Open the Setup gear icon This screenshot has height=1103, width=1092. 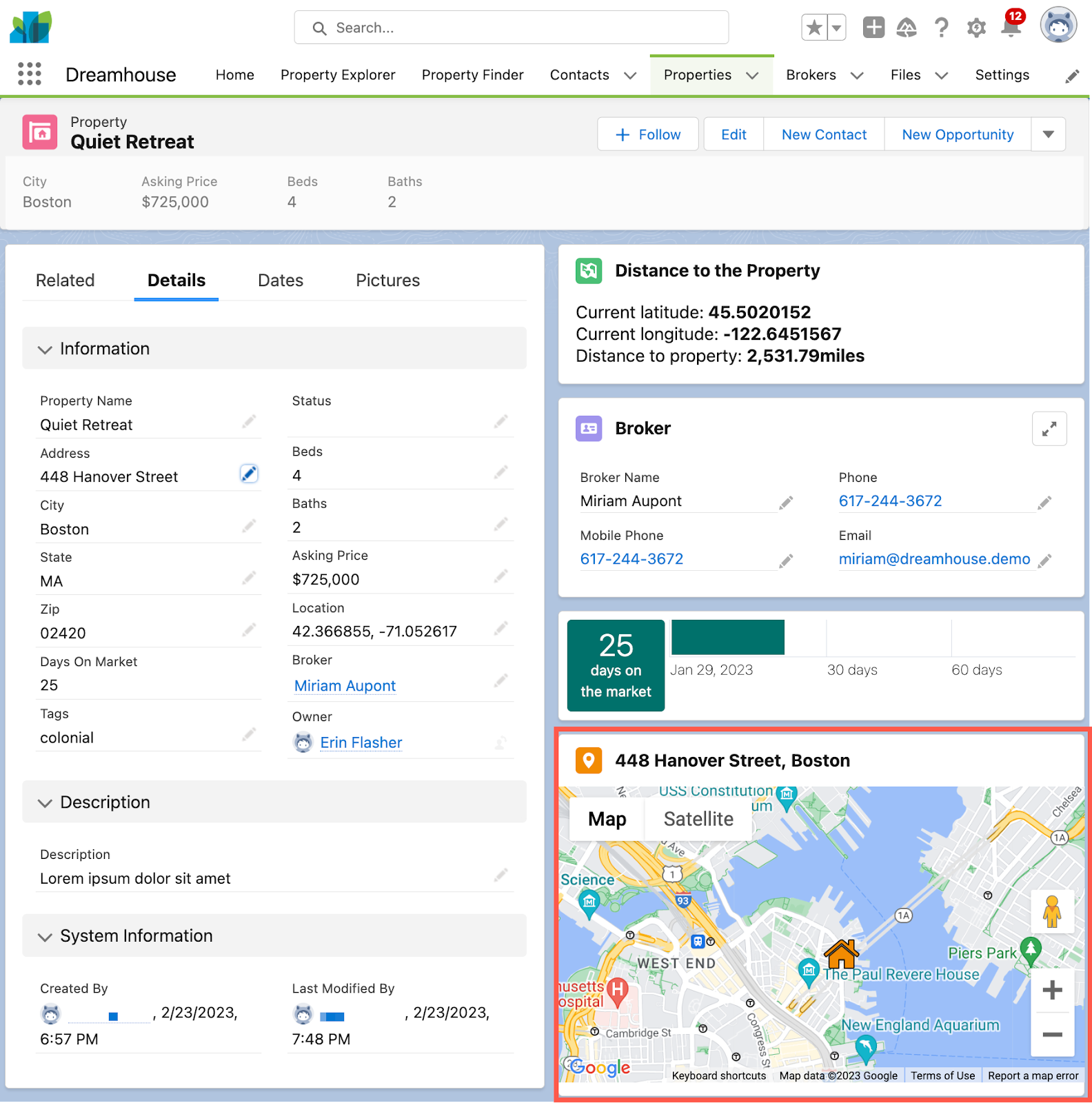976,28
